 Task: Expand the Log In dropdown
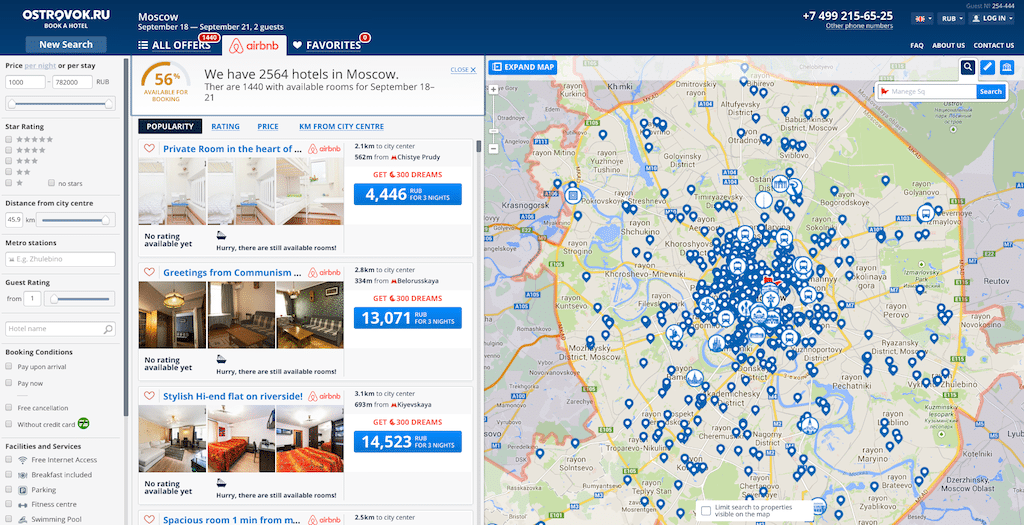992,18
